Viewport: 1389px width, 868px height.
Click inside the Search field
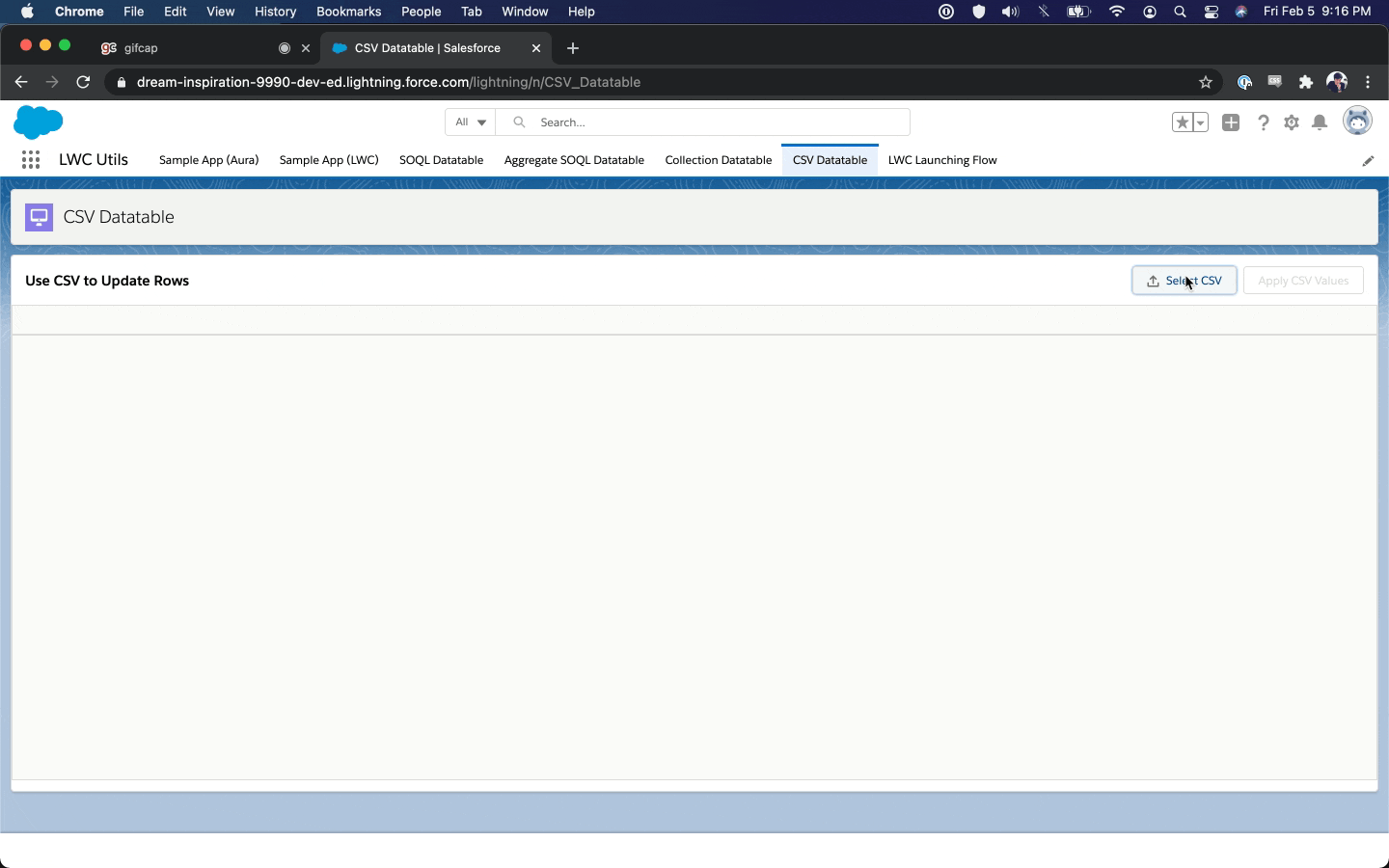point(675,122)
